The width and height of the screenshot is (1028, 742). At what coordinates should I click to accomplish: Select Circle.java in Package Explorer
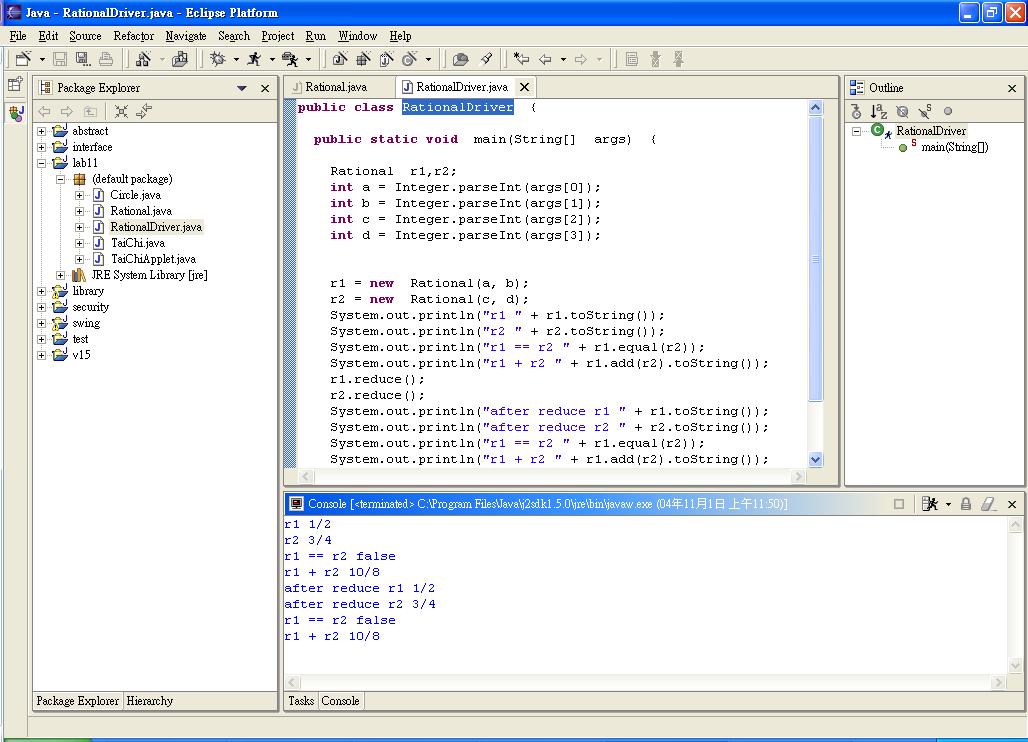pos(135,195)
